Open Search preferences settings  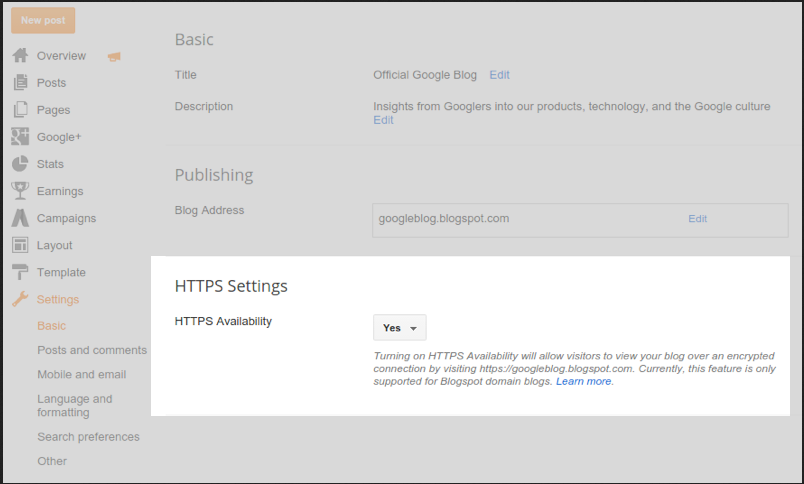[x=88, y=437]
